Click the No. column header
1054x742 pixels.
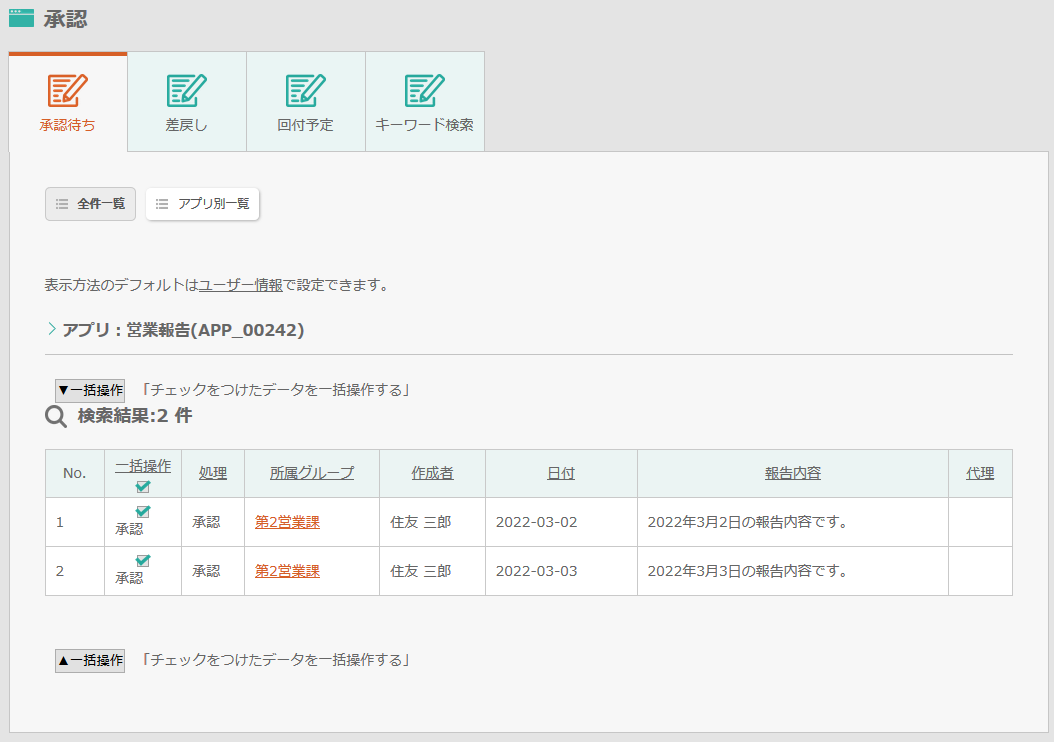75,473
